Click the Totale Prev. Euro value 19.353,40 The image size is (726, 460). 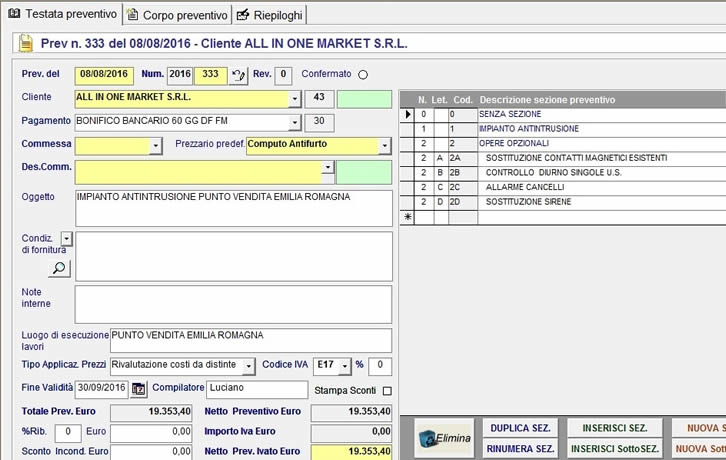[x=151, y=412]
